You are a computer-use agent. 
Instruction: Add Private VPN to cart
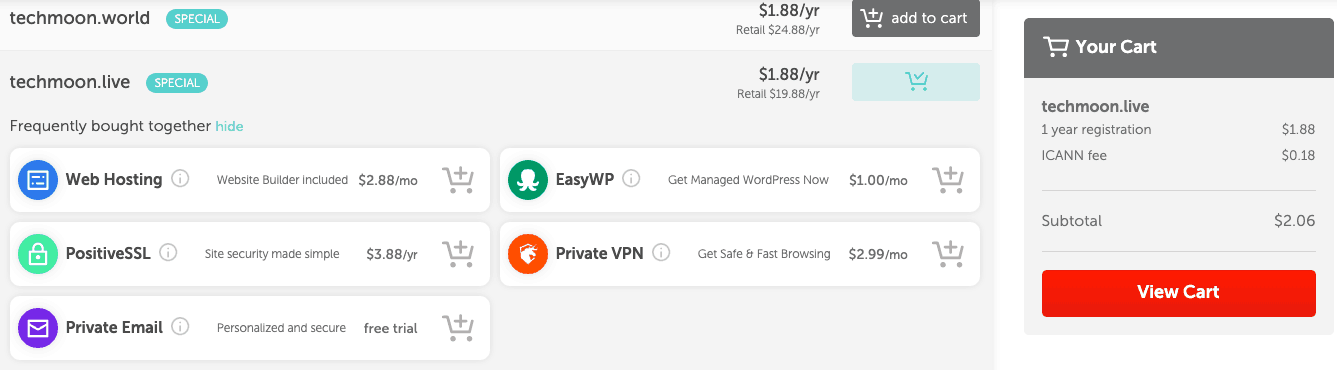coord(948,254)
